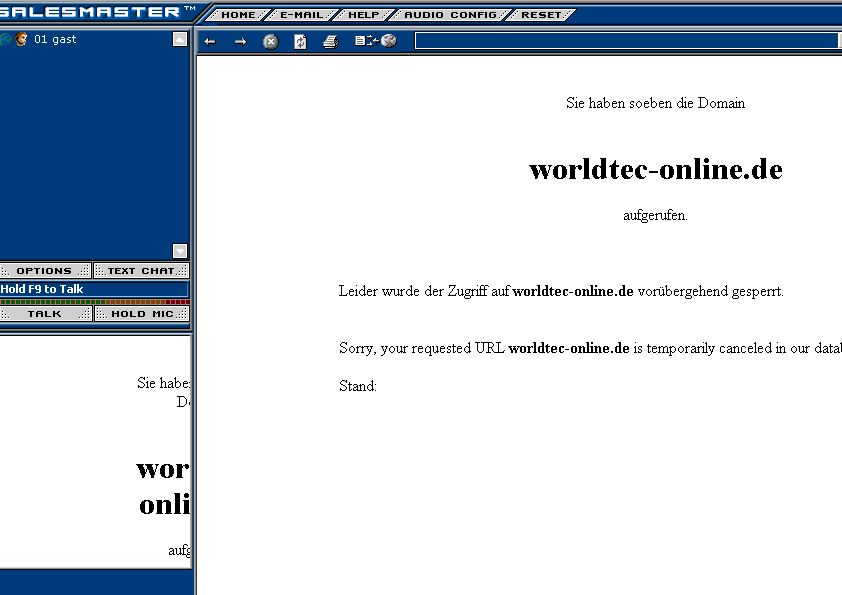The height and width of the screenshot is (595, 842).
Task: Open the E-MAIL tab
Action: coord(301,15)
